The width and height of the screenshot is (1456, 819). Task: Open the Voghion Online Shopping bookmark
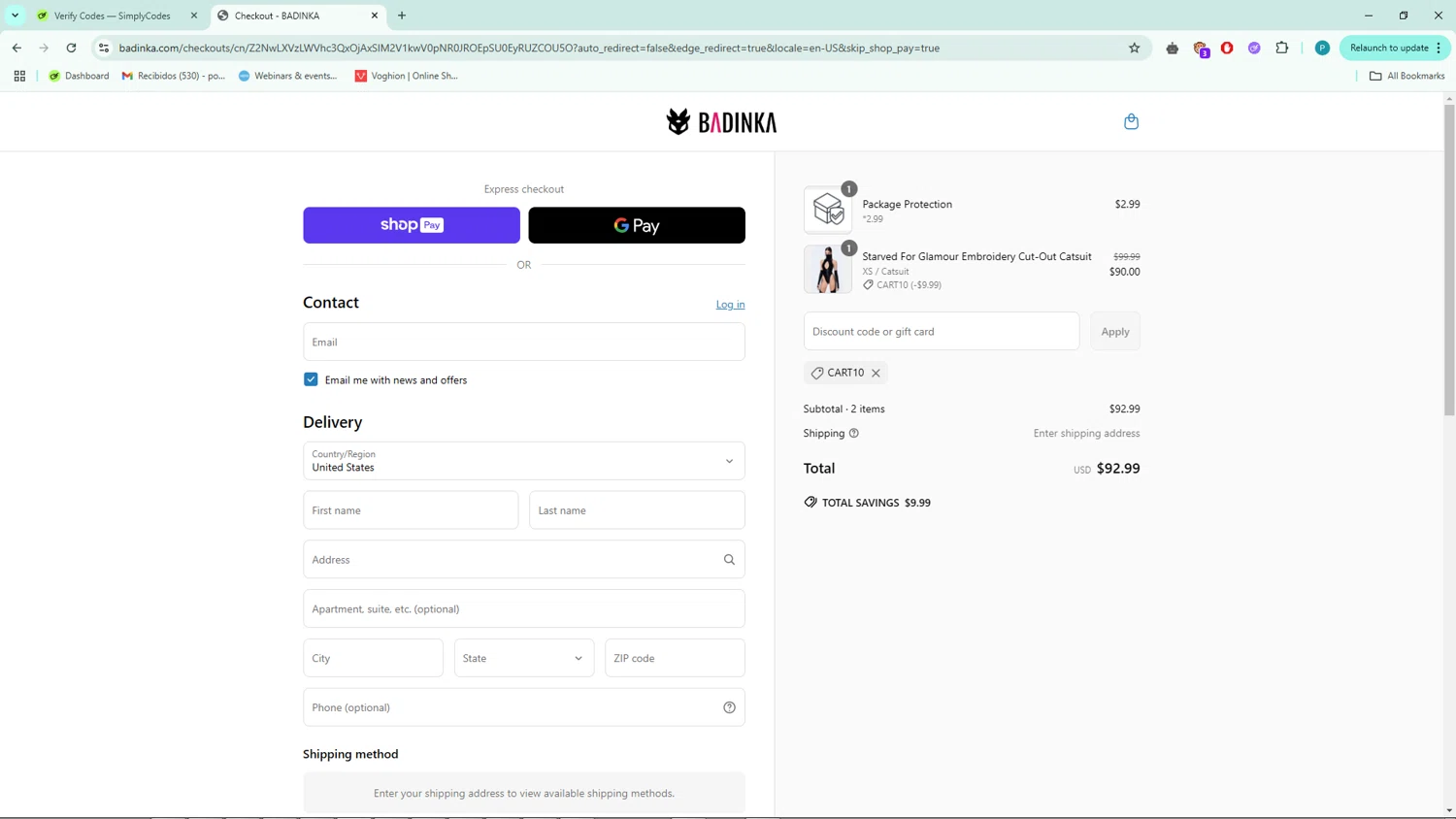pos(406,76)
